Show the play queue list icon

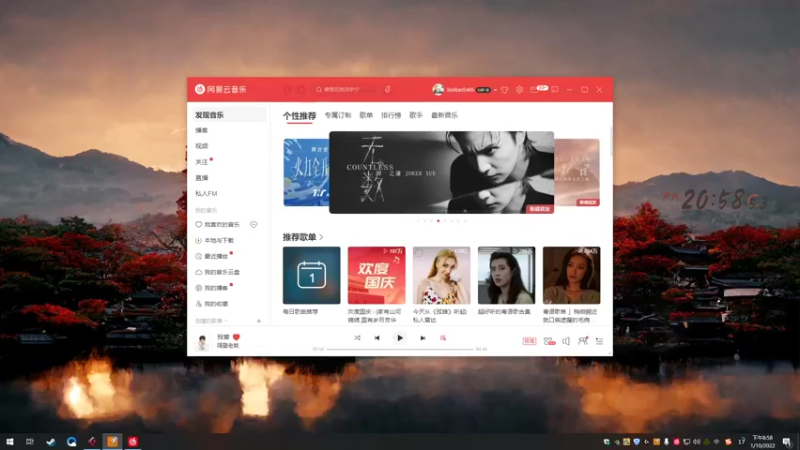pyautogui.click(x=599, y=341)
